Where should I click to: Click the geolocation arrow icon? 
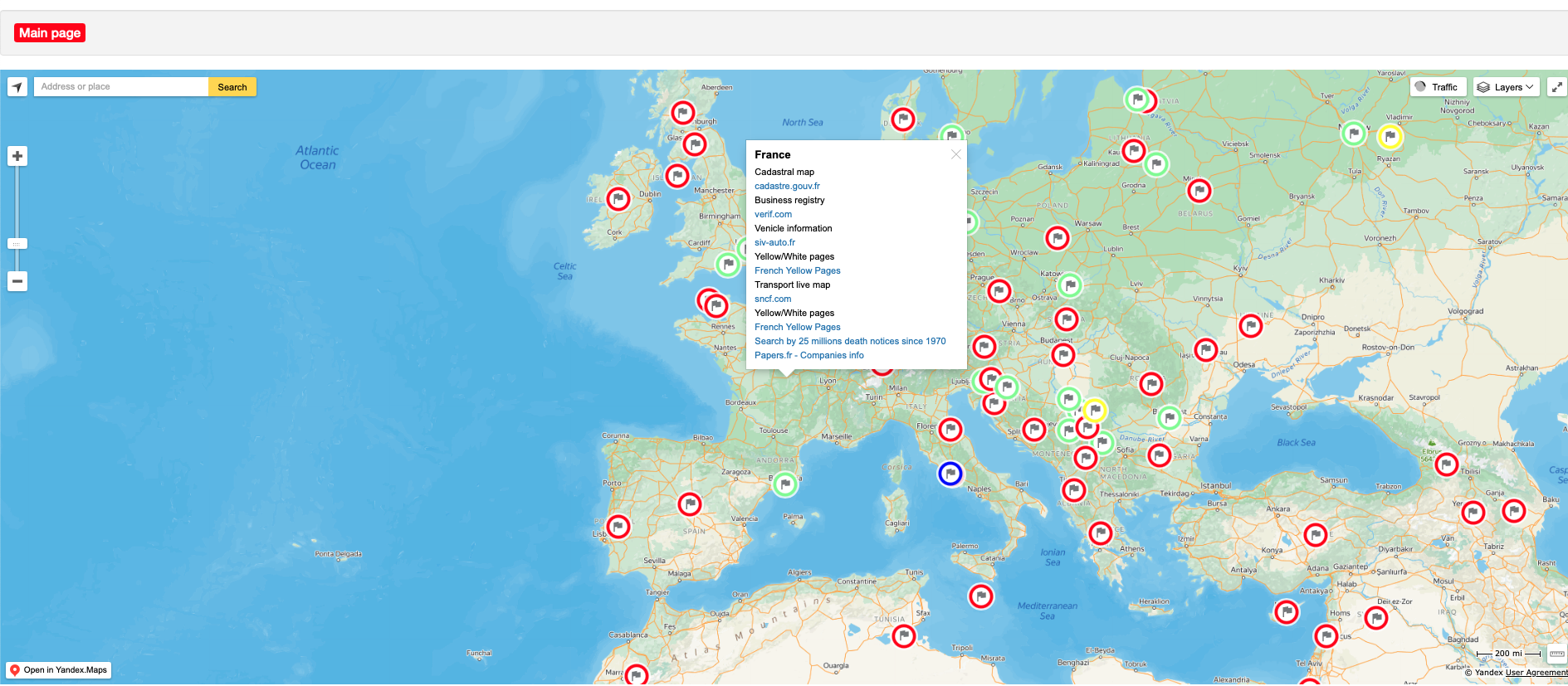pos(17,87)
